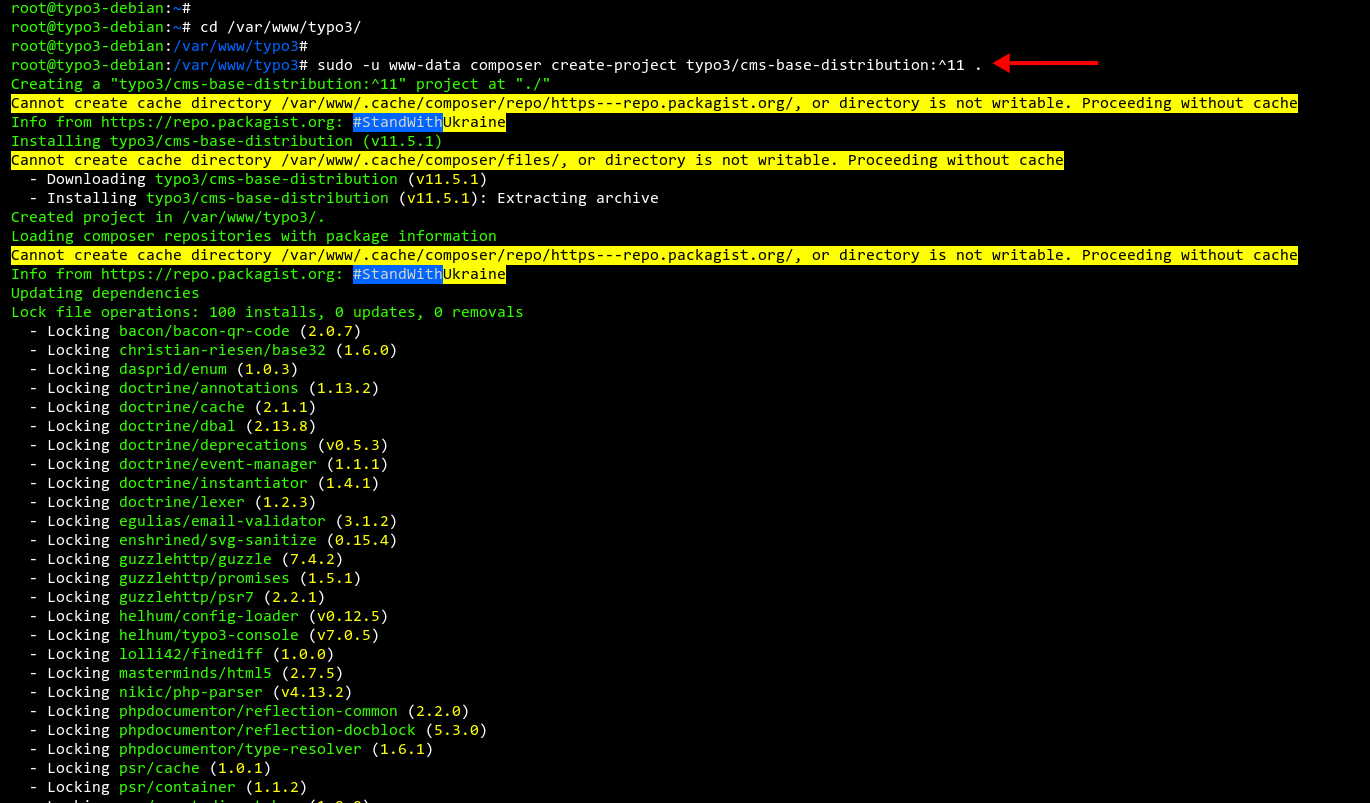Click the 'doctrine/instantiator' package name
1370x803 pixels.
(213, 483)
